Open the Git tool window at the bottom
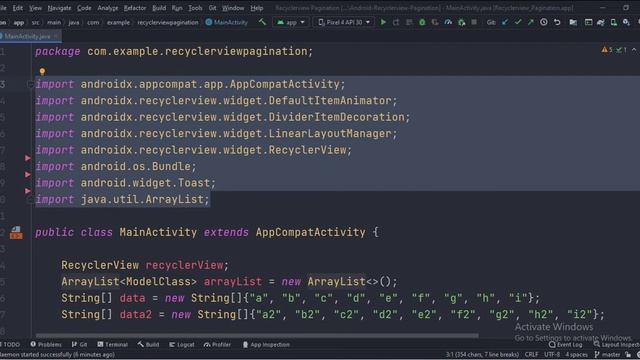The height and width of the screenshot is (360, 640). pyautogui.click(x=80, y=344)
